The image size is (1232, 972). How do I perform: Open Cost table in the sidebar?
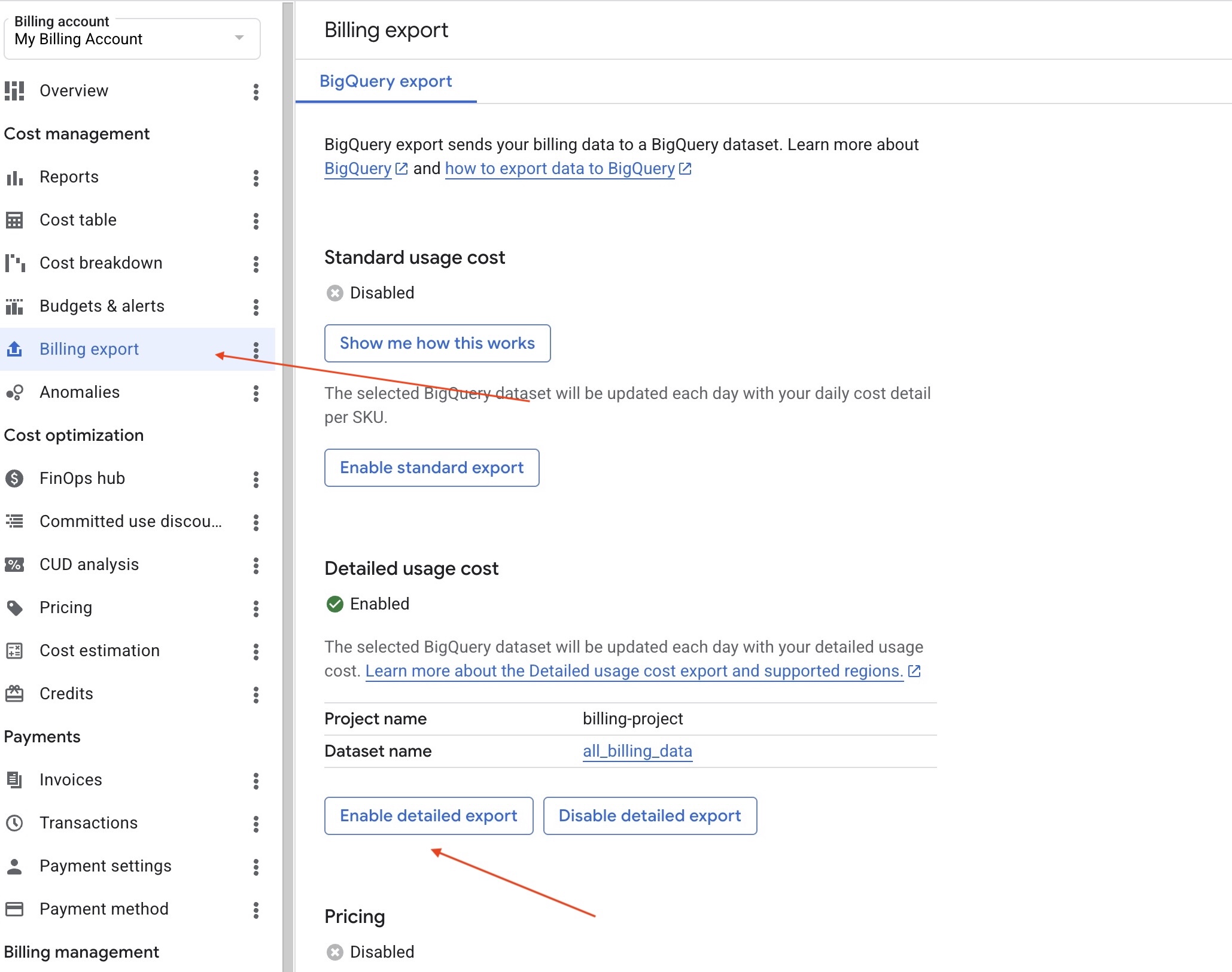tap(78, 220)
